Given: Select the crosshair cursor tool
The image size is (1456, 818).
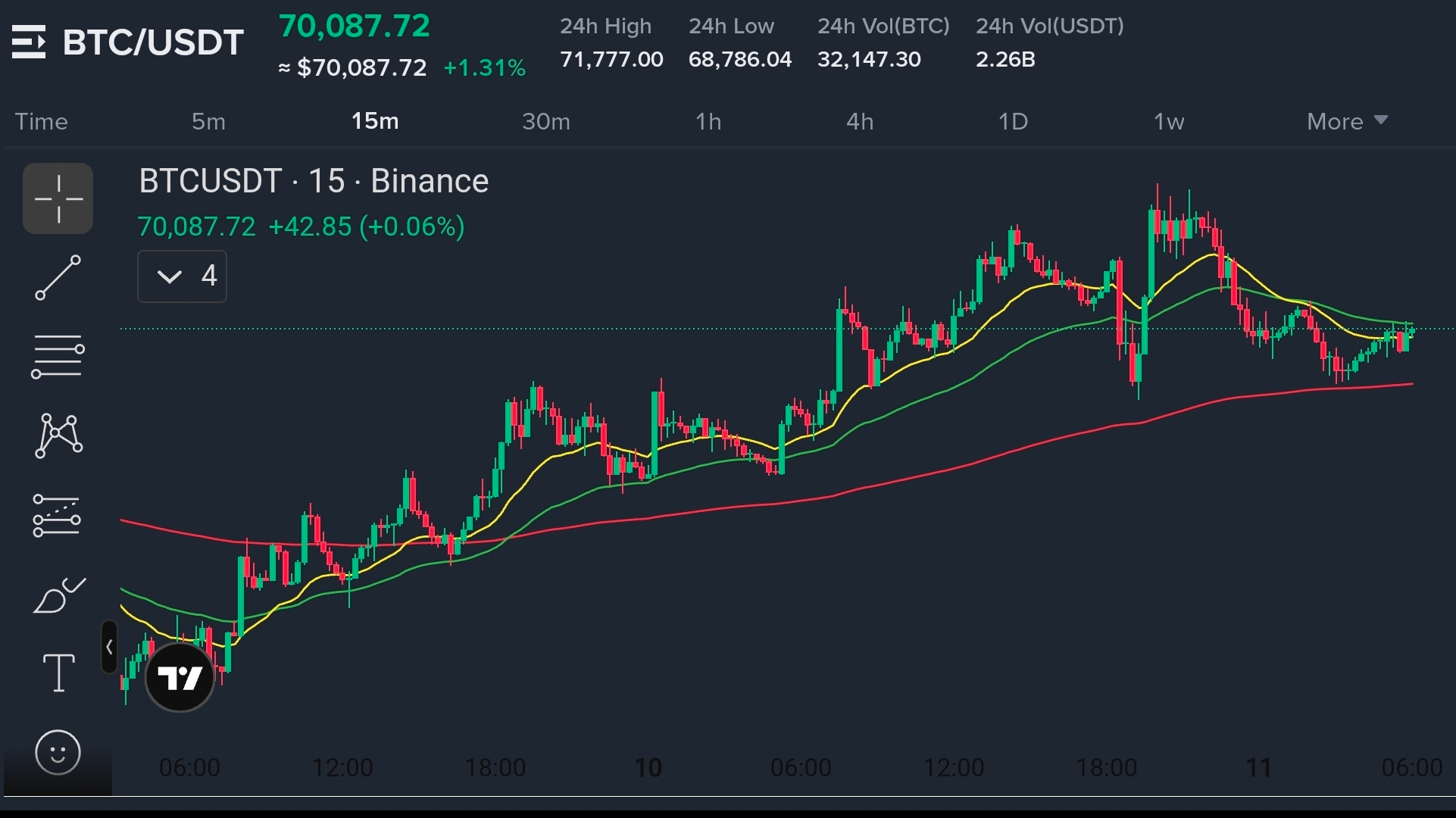Looking at the screenshot, I should click(58, 198).
